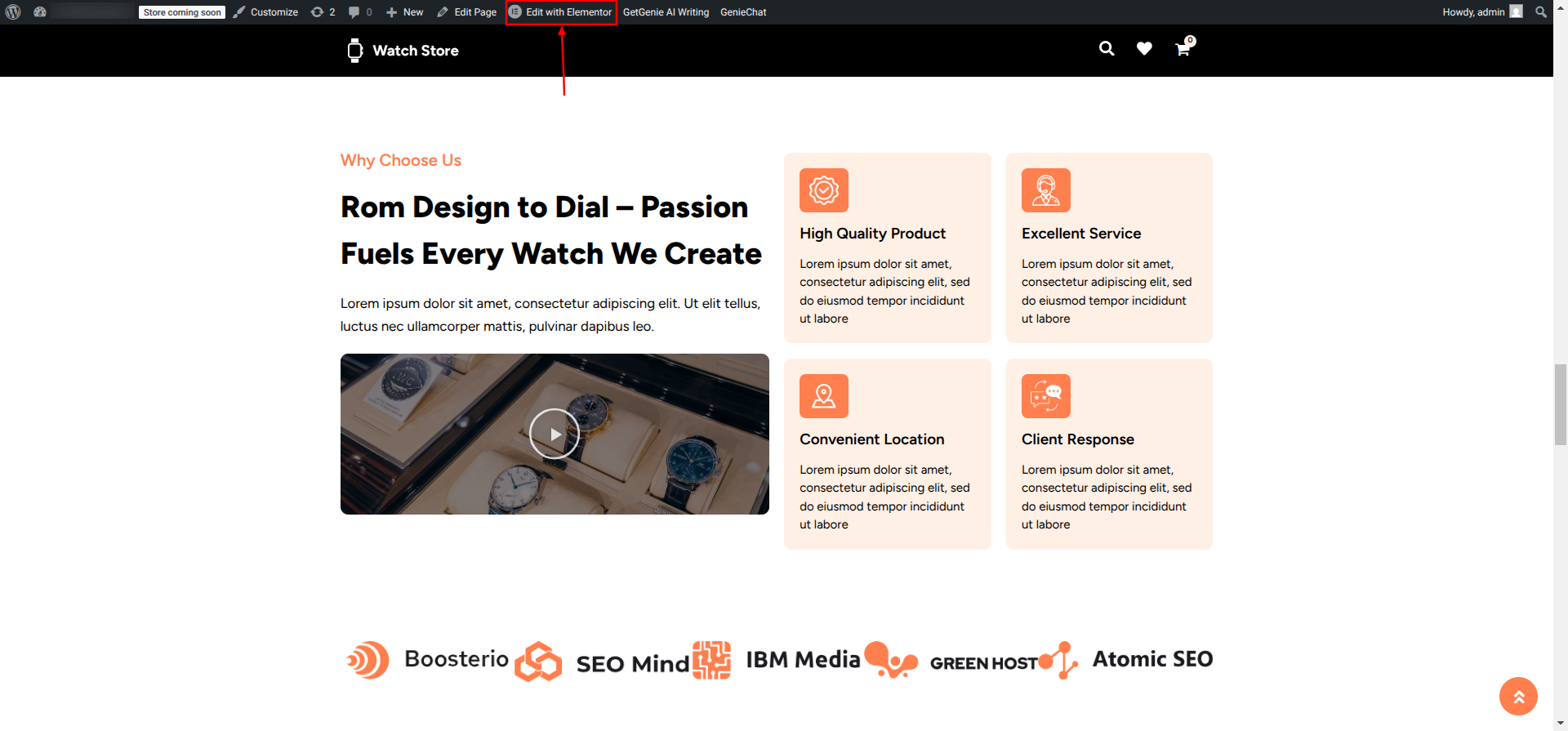Click the Excellent Service headset icon
Viewport: 1568px width, 731px height.
[1046, 190]
